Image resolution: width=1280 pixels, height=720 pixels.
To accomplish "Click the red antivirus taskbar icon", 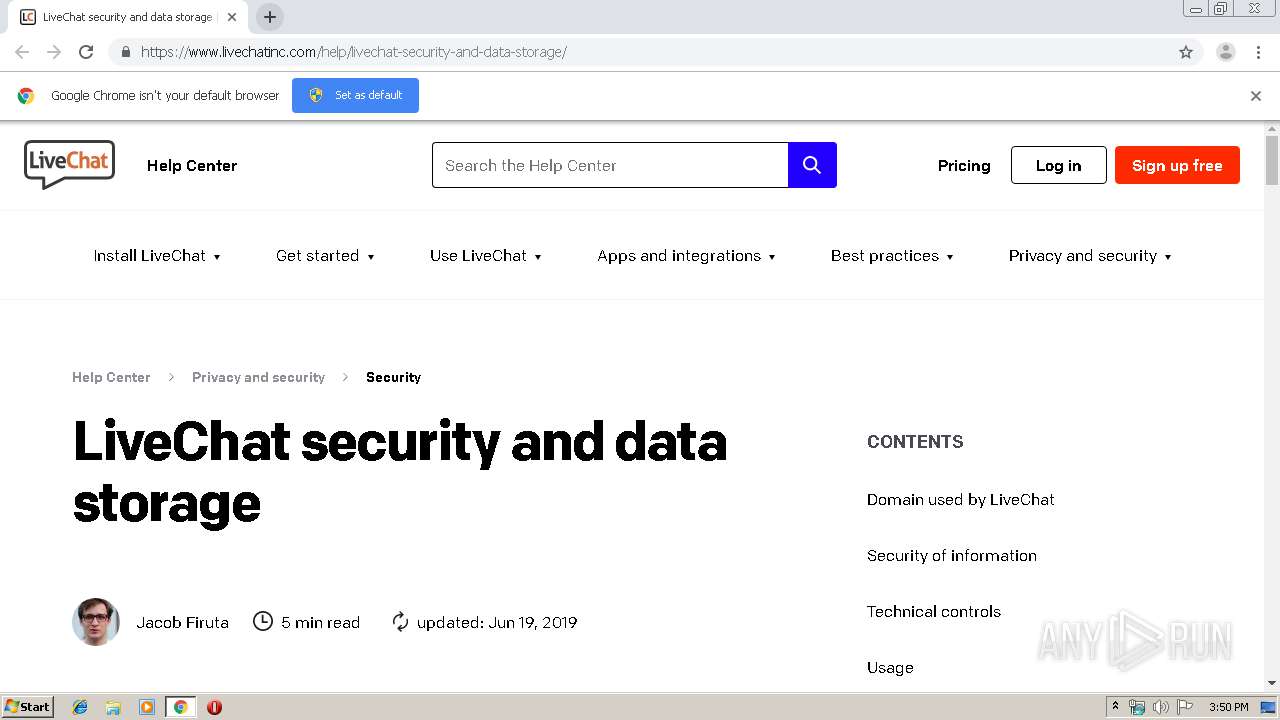I will pyautogui.click(x=214, y=707).
